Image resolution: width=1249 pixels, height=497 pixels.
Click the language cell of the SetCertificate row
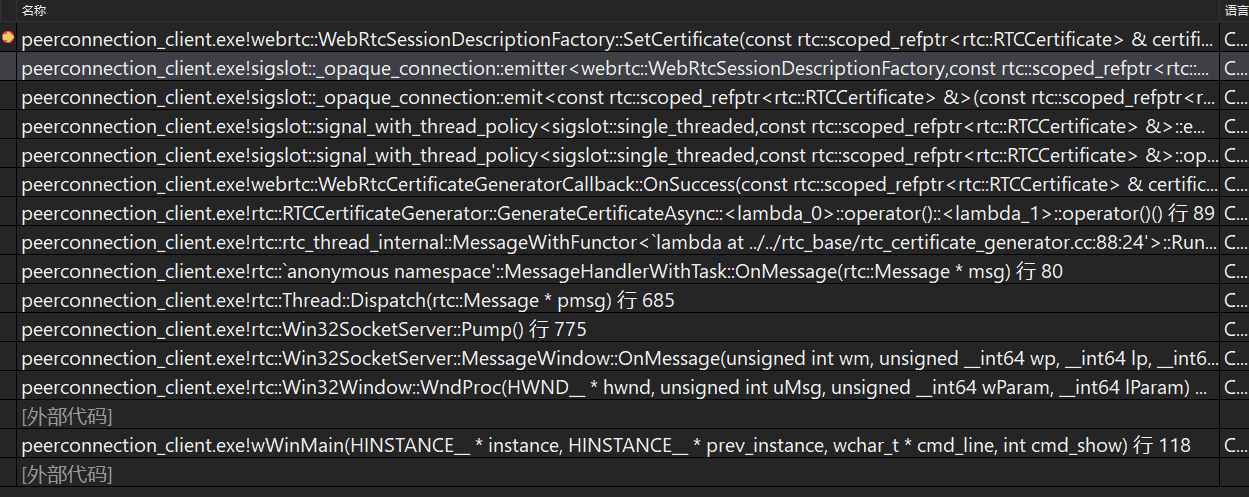point(1234,40)
